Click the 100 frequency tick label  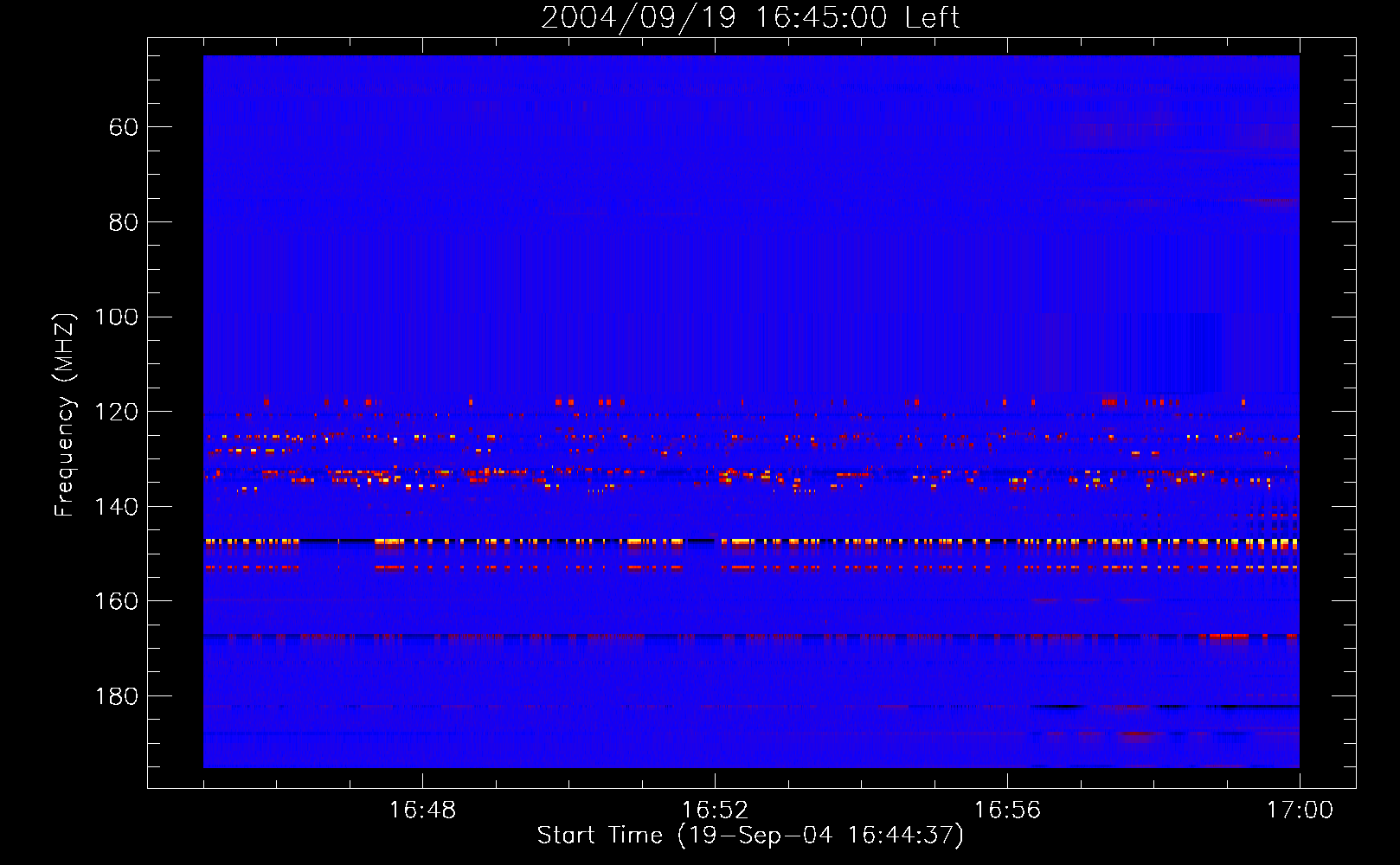click(117, 317)
